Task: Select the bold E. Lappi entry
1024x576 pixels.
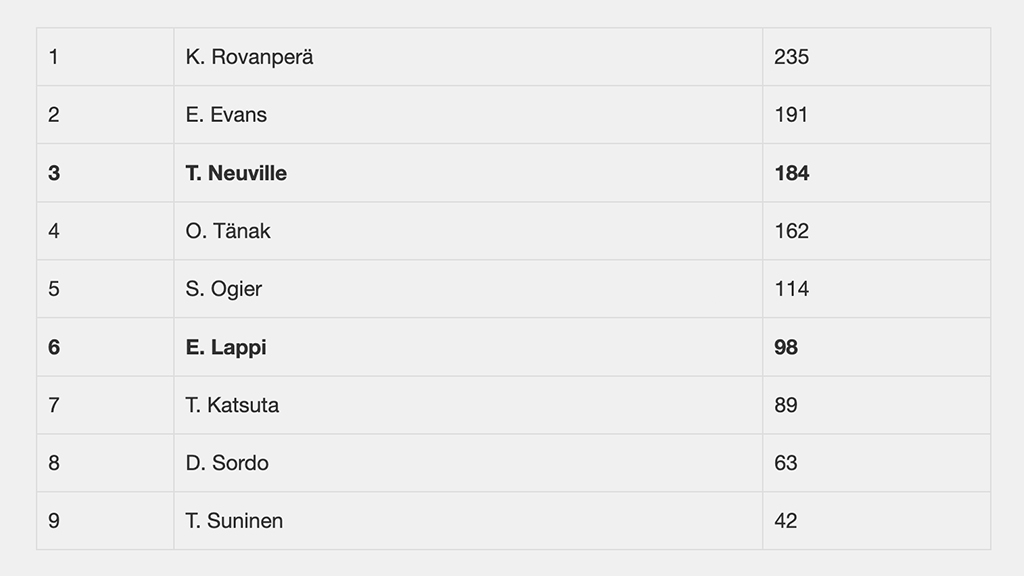Action: pos(225,347)
